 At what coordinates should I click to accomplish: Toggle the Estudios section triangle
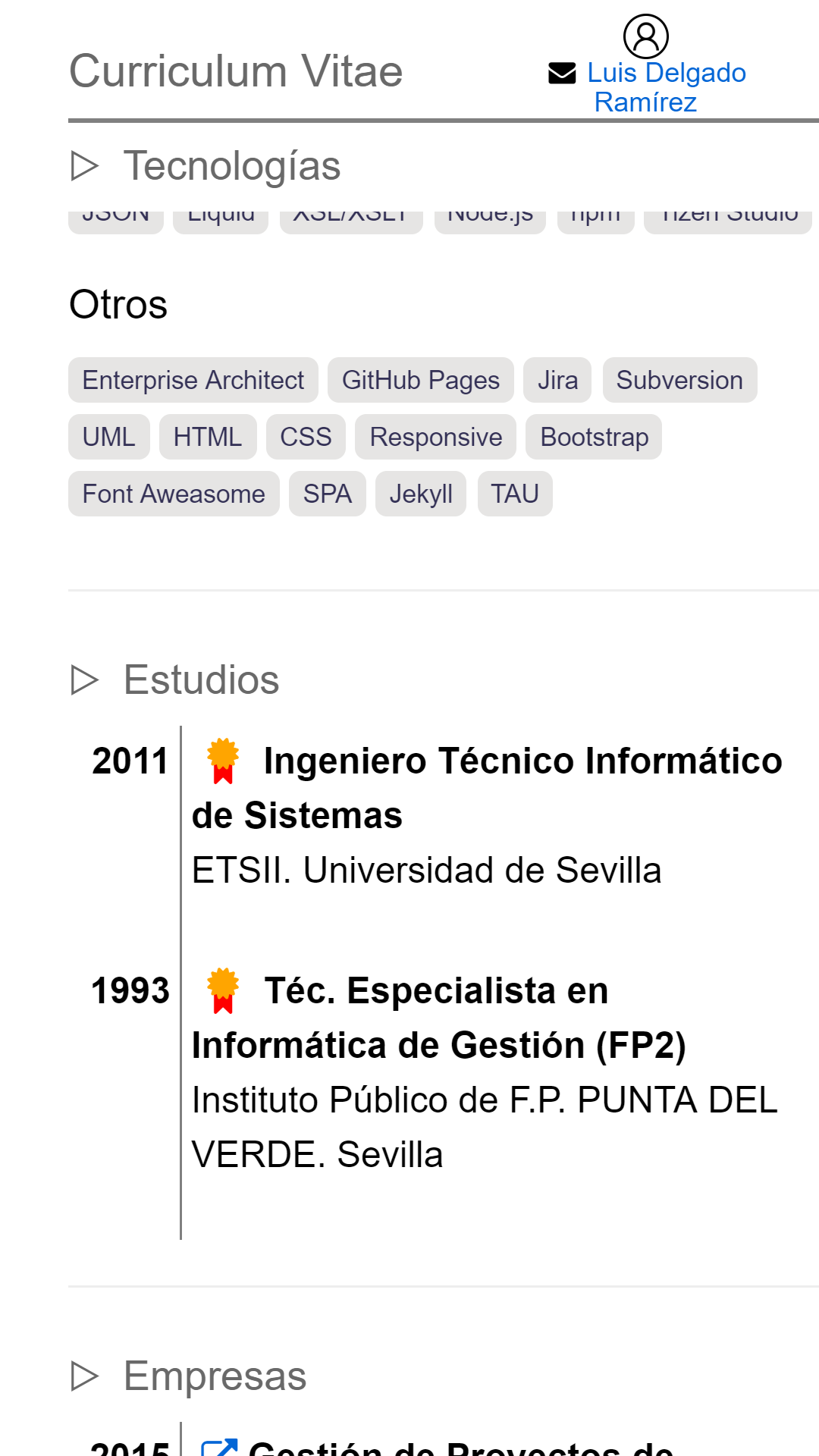85,680
